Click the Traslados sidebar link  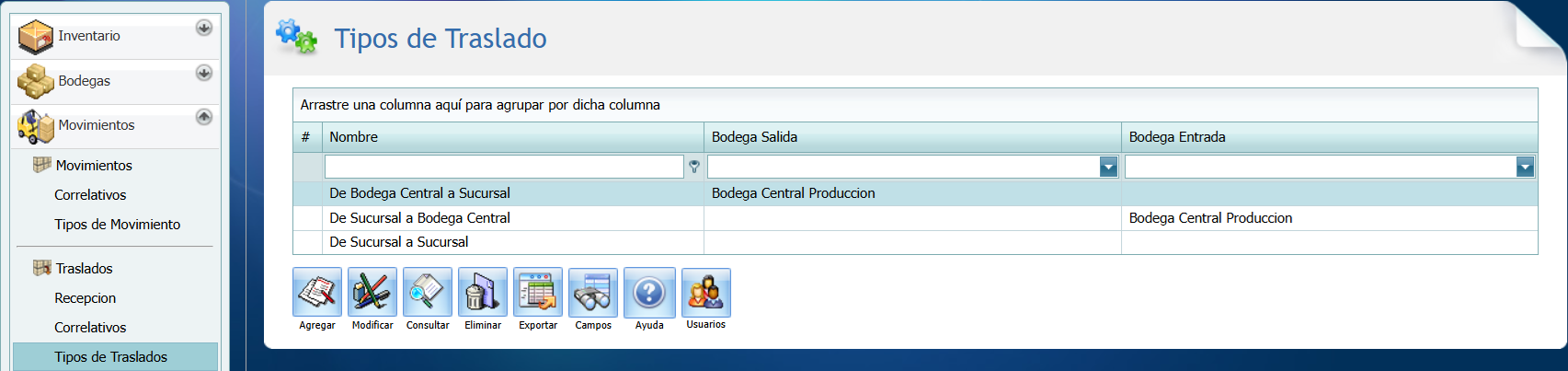[84, 269]
